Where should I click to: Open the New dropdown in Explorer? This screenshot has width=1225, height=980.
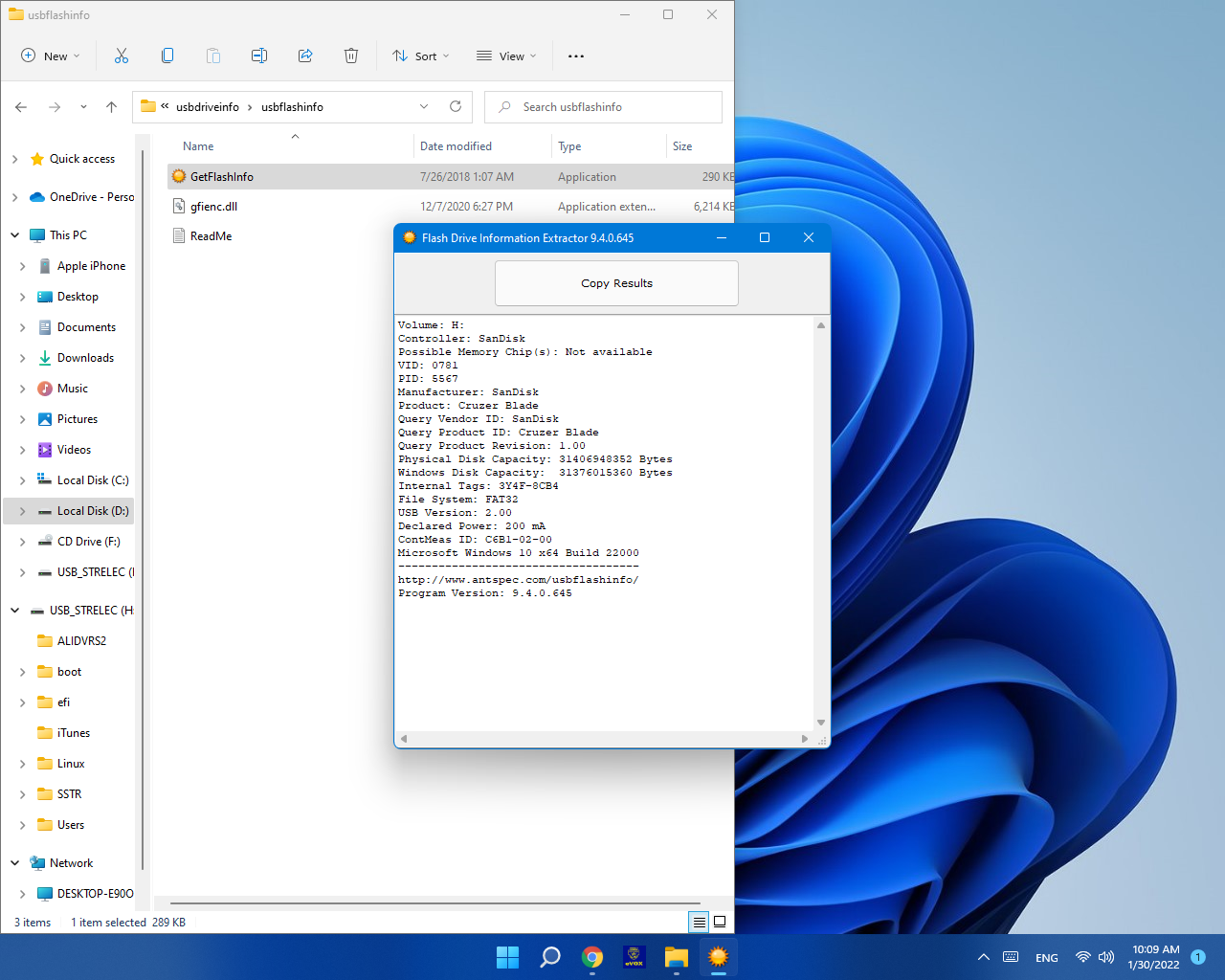tap(51, 56)
